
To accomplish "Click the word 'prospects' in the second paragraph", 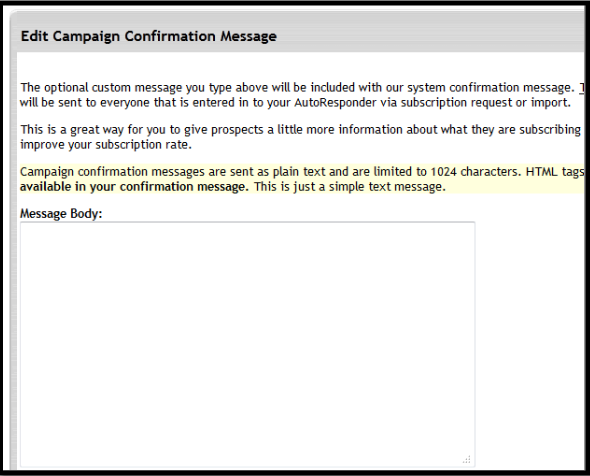I will pyautogui.click(x=237, y=130).
